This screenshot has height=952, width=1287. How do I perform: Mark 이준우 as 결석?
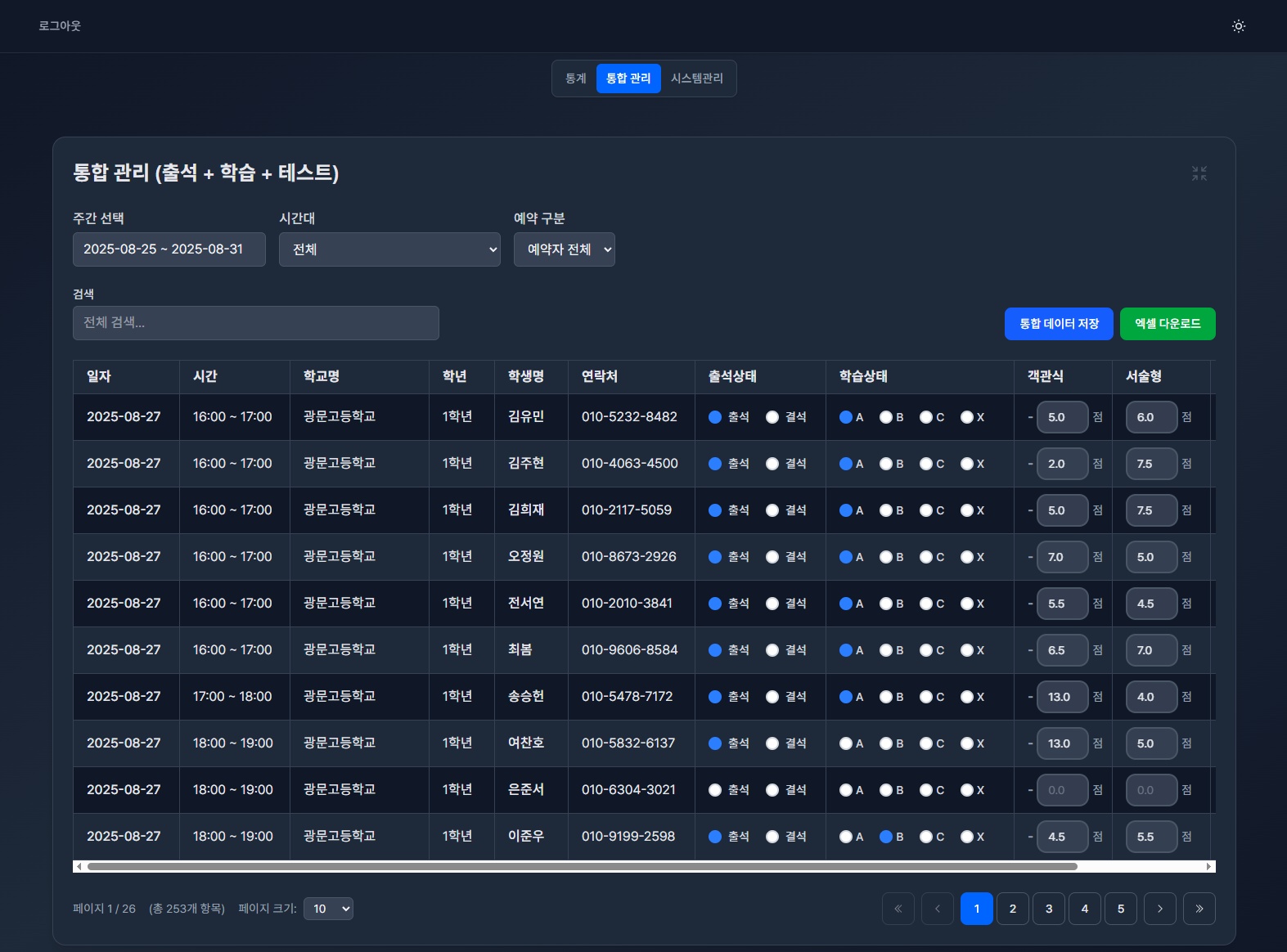pos(772,837)
